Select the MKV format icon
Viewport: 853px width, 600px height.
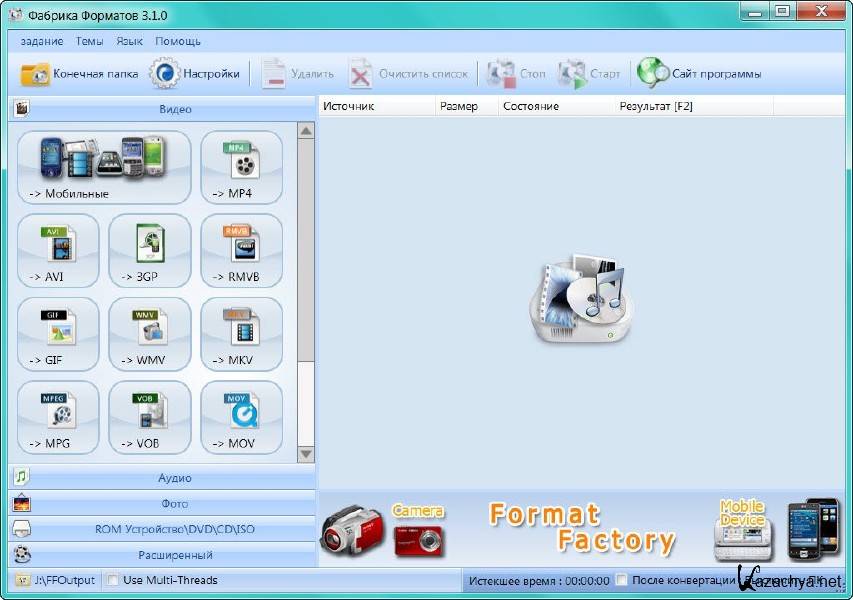(x=241, y=334)
